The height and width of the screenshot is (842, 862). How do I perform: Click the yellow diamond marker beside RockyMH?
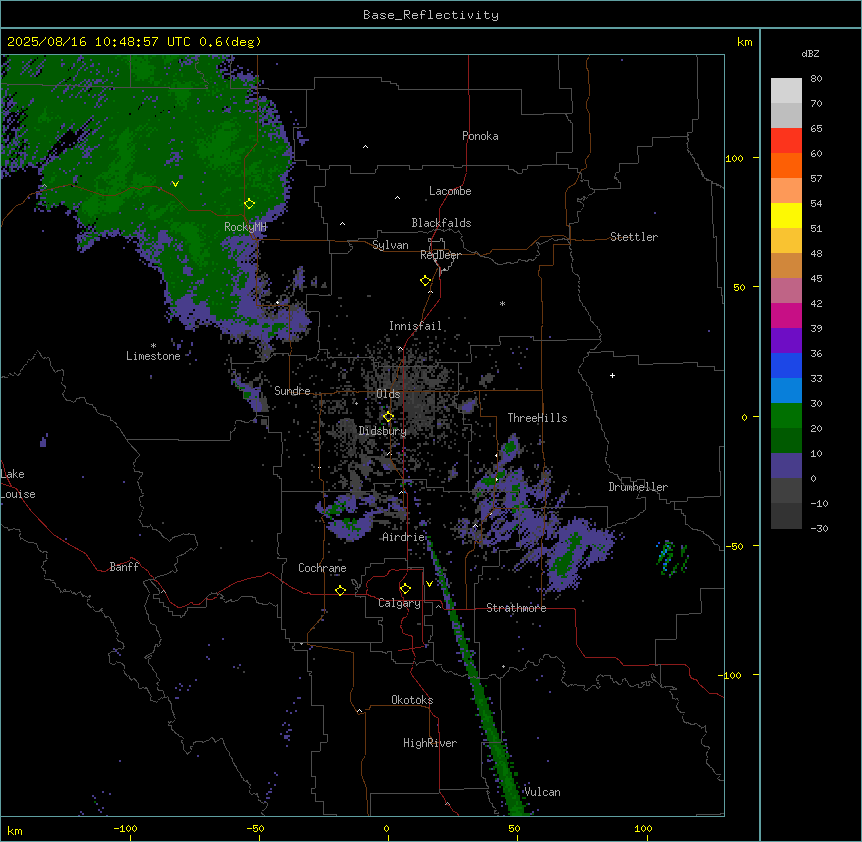(249, 204)
